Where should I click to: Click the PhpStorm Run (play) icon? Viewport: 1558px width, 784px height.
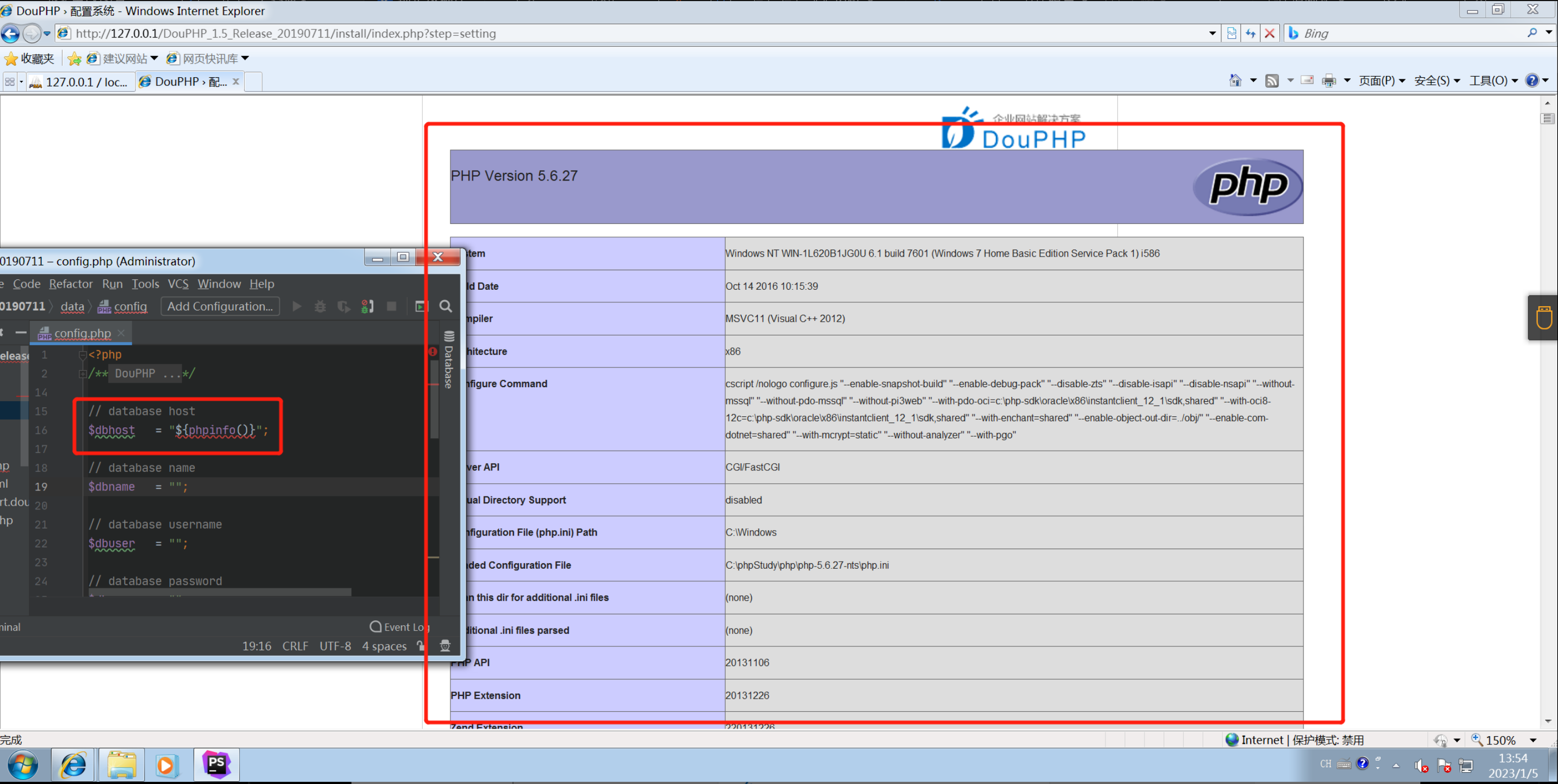click(296, 307)
